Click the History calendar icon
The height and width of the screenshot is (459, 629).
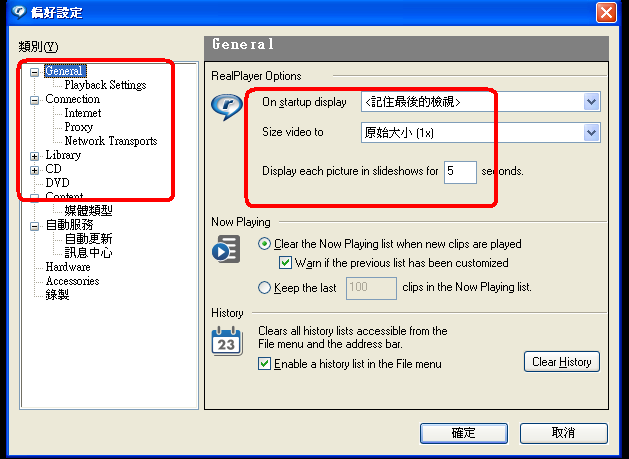227,341
